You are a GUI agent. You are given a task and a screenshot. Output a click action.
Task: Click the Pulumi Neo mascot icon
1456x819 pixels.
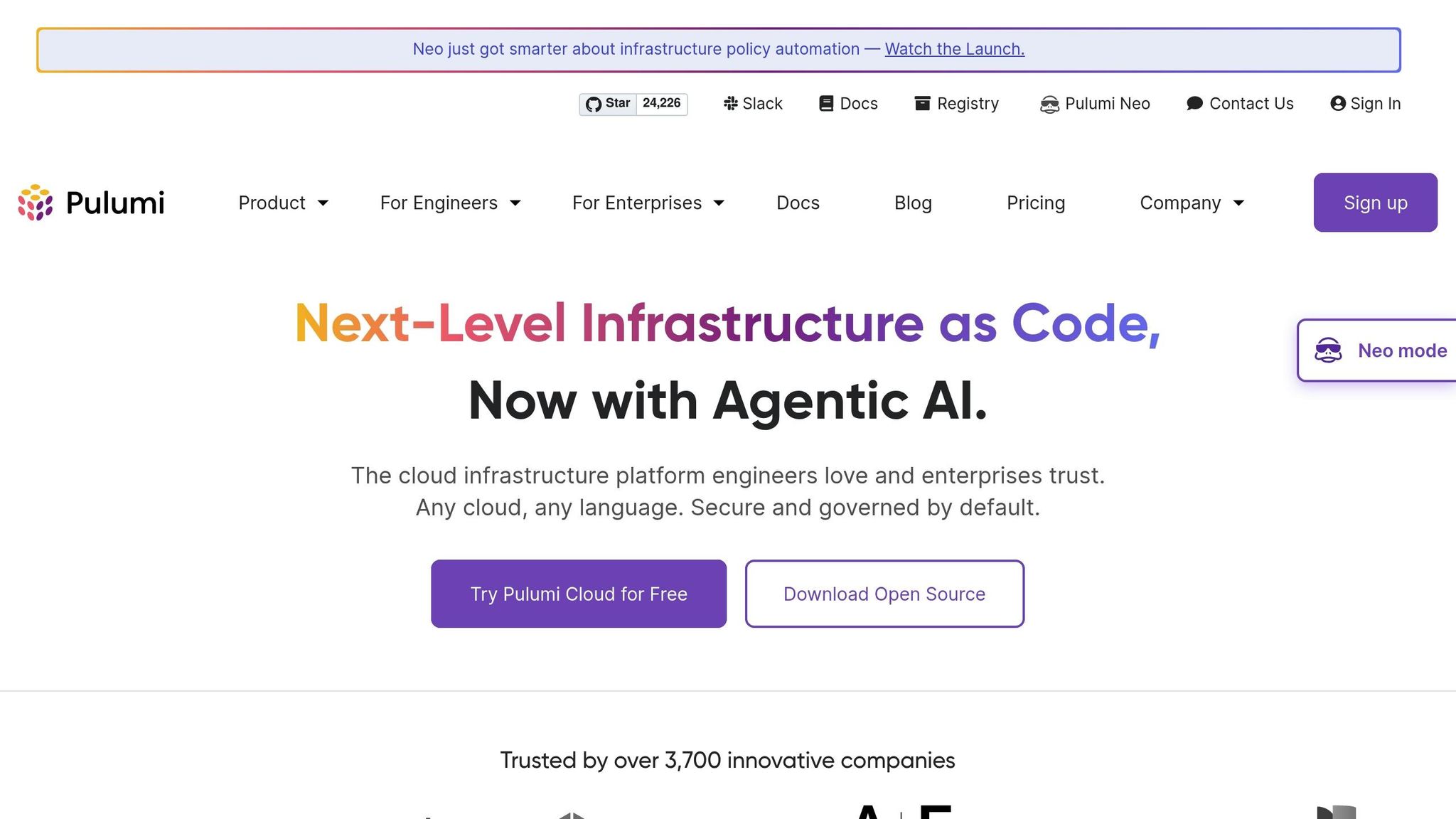(1049, 105)
